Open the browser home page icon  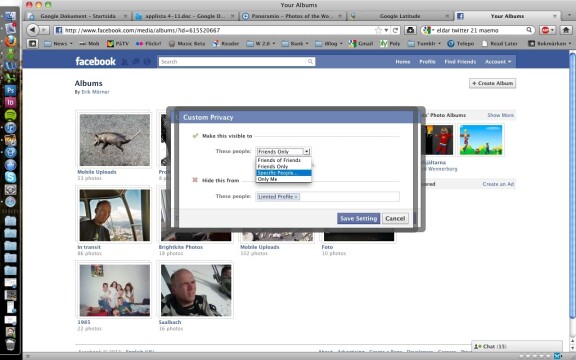coord(566,30)
